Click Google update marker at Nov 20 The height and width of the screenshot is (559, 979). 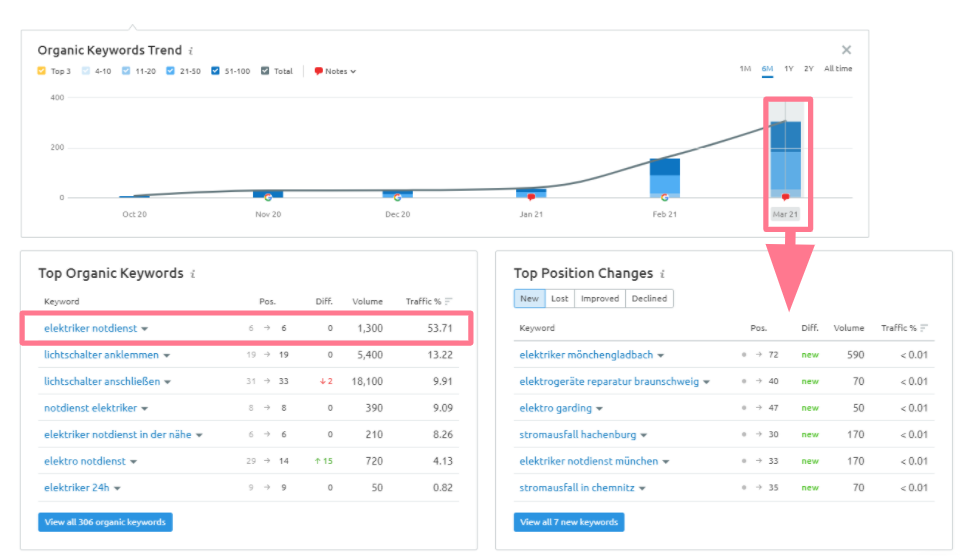pyautogui.click(x=268, y=197)
